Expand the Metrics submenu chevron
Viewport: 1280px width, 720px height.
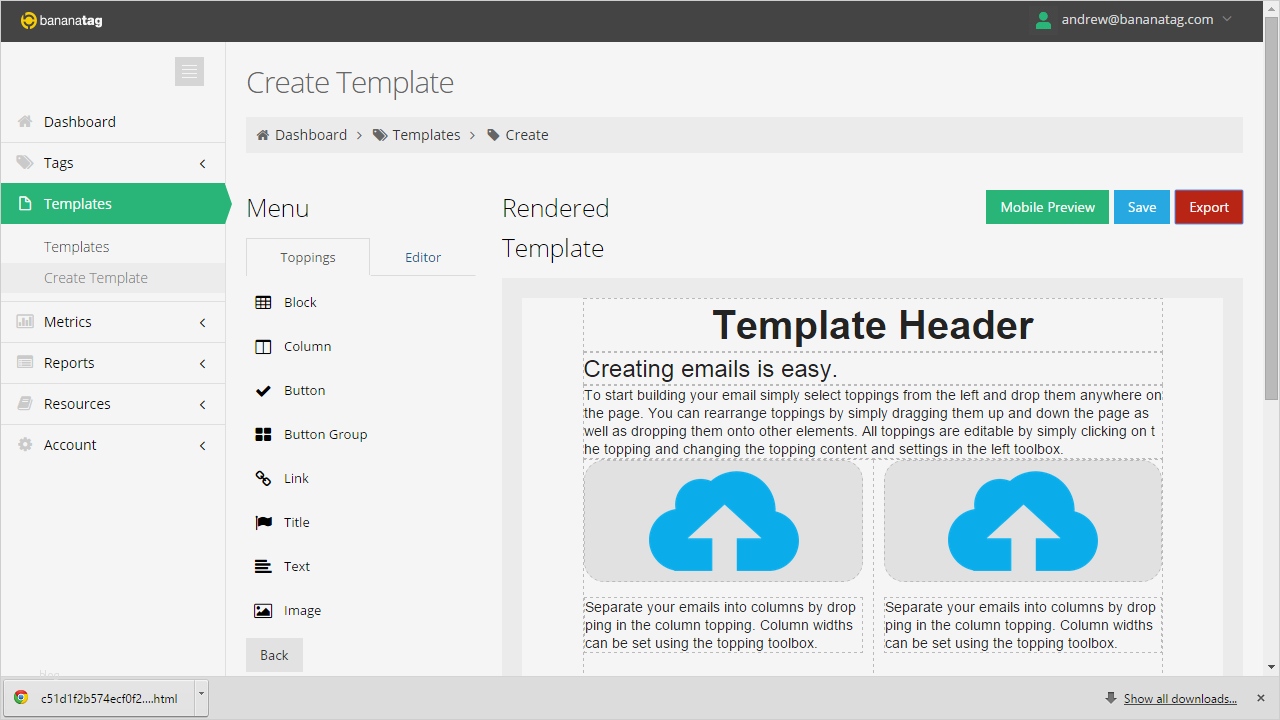pos(202,322)
